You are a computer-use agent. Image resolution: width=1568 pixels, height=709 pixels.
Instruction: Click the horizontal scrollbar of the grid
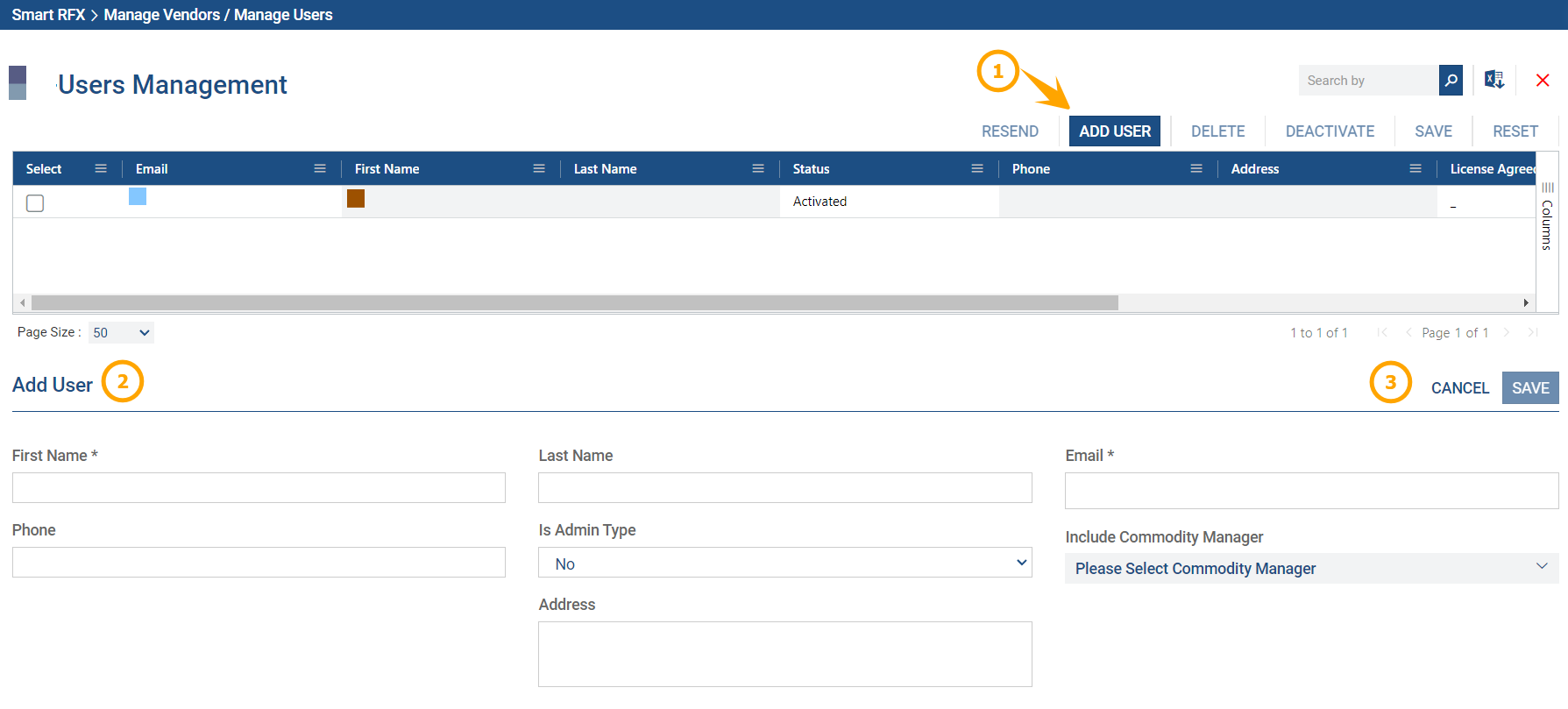(x=574, y=303)
